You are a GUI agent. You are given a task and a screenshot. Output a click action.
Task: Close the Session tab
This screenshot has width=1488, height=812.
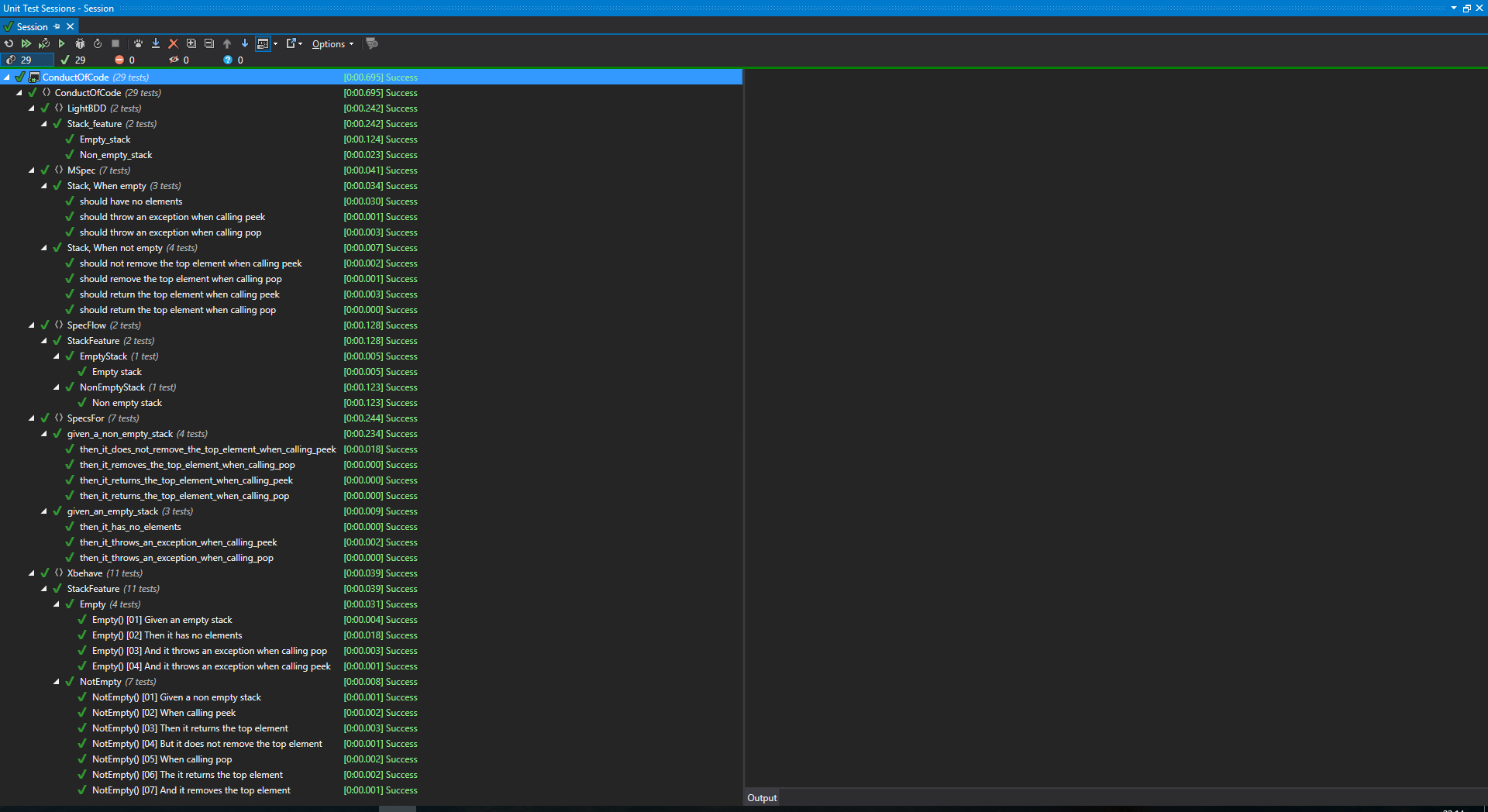(x=70, y=26)
